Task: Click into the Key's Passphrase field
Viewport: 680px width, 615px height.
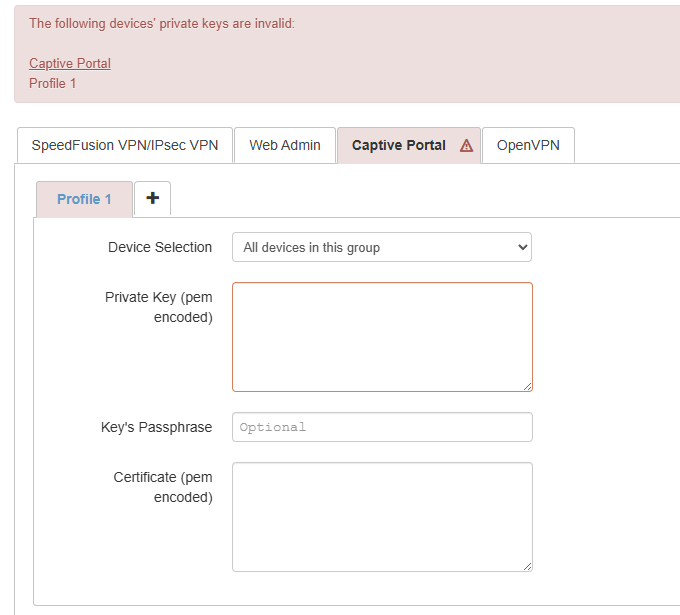Action: pos(382,427)
